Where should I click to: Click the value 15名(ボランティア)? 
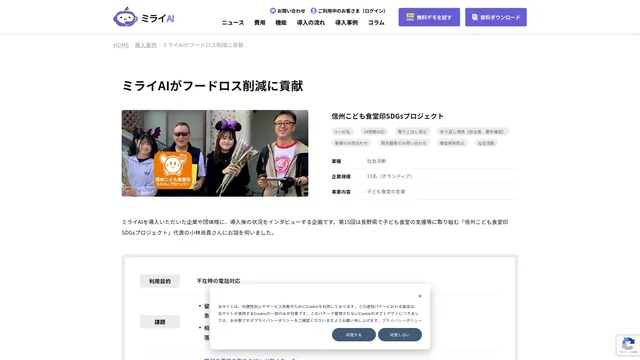(391, 176)
